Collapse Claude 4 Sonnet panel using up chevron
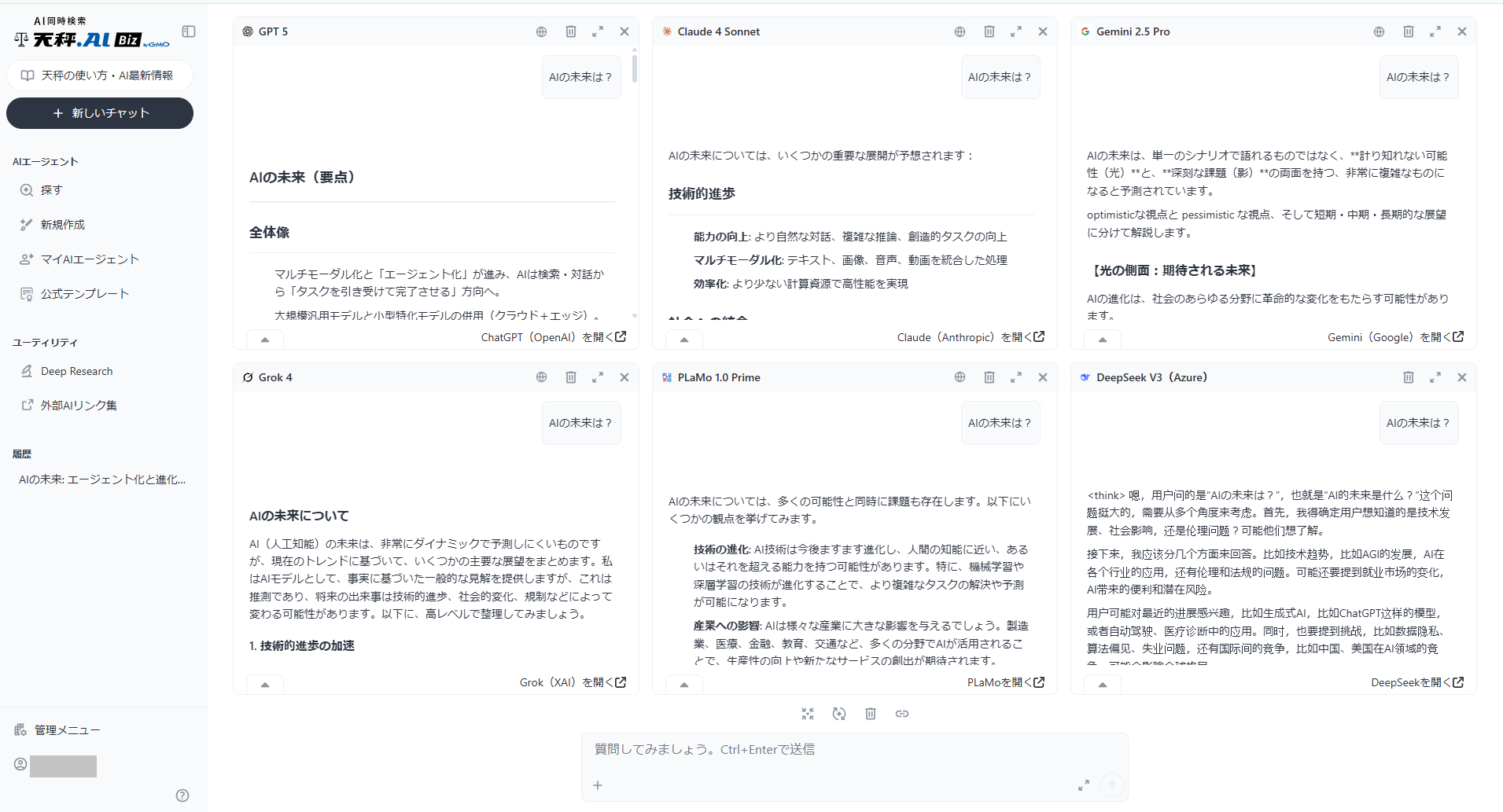This screenshot has height=812, width=1503. pyautogui.click(x=684, y=340)
